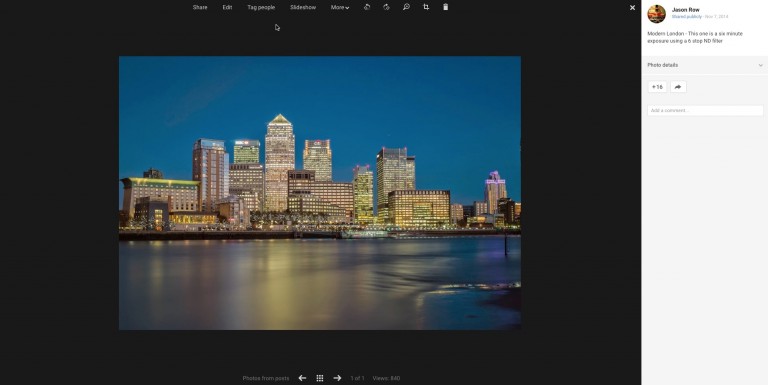Click the London skyline photo

pyautogui.click(x=320, y=192)
